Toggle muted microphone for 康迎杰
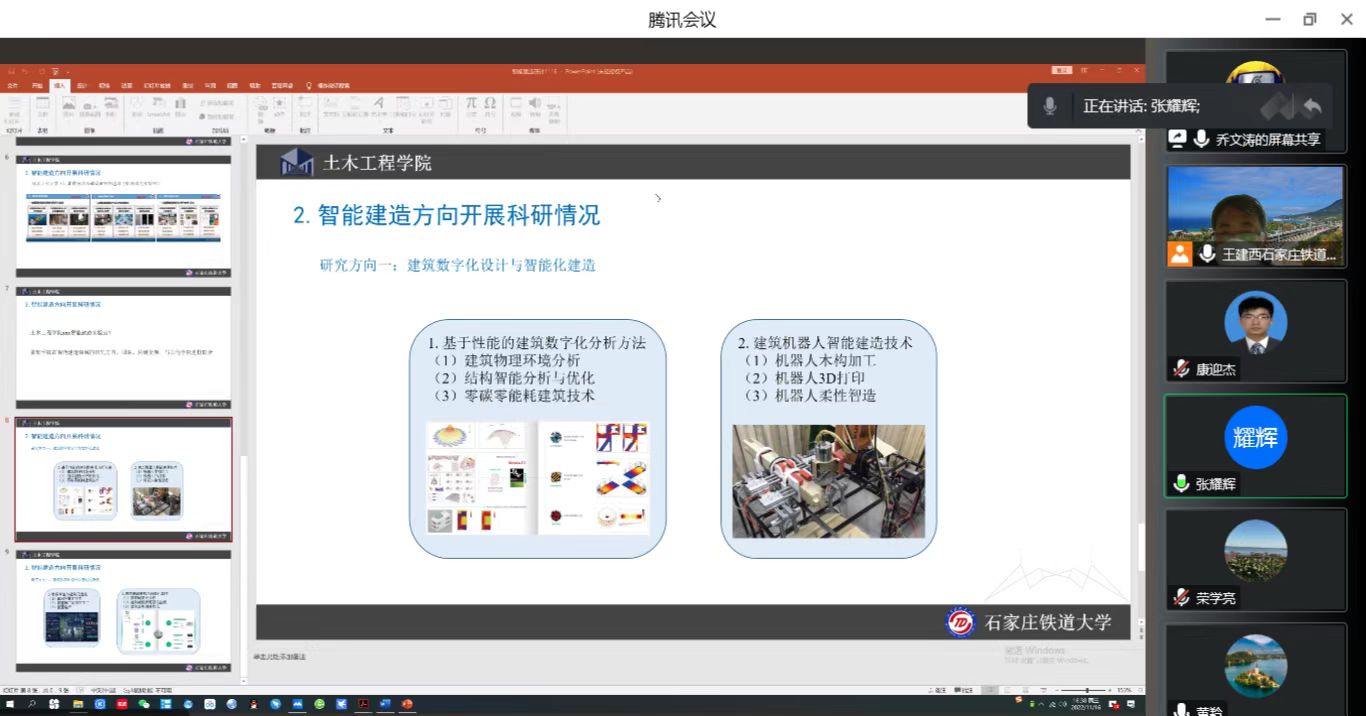The image size is (1366, 716). (1181, 369)
